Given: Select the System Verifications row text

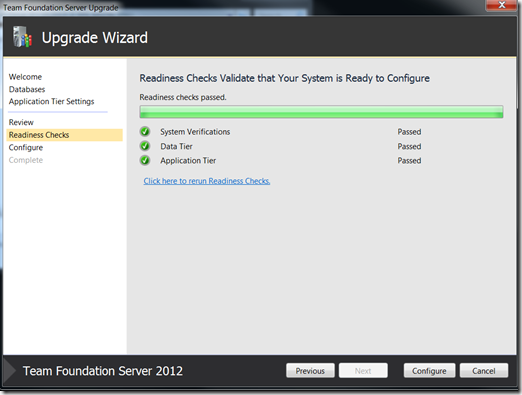Looking at the screenshot, I should 195,132.
